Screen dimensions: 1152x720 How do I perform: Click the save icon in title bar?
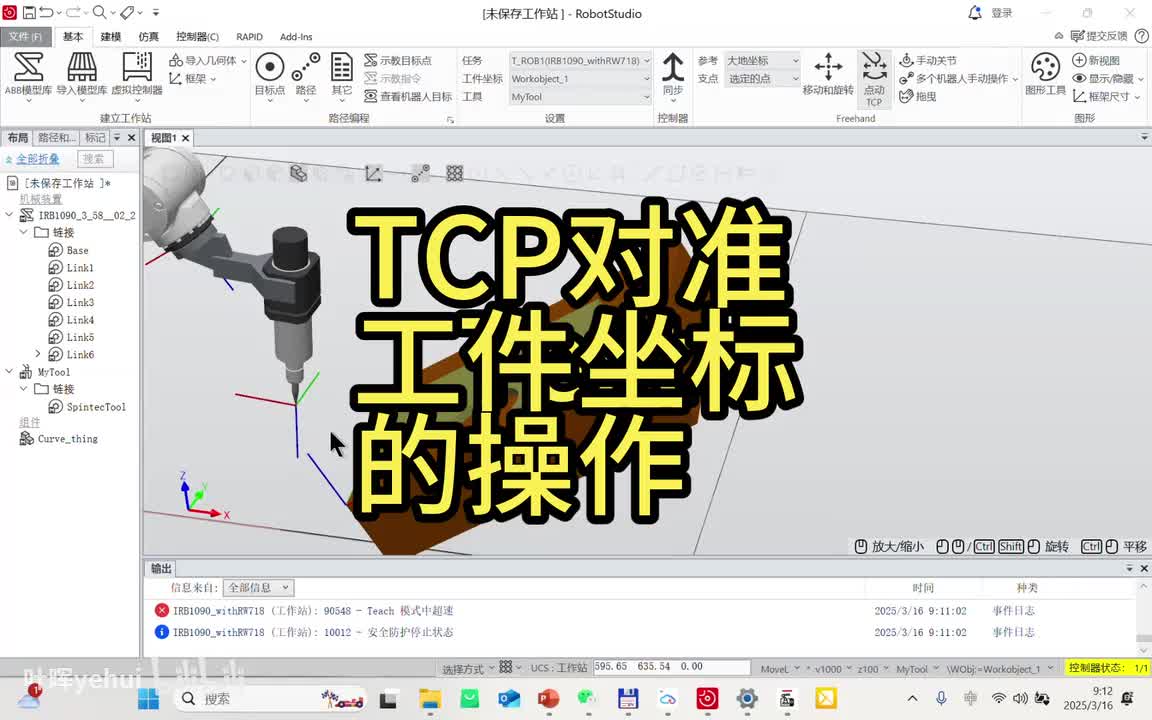tap(29, 12)
